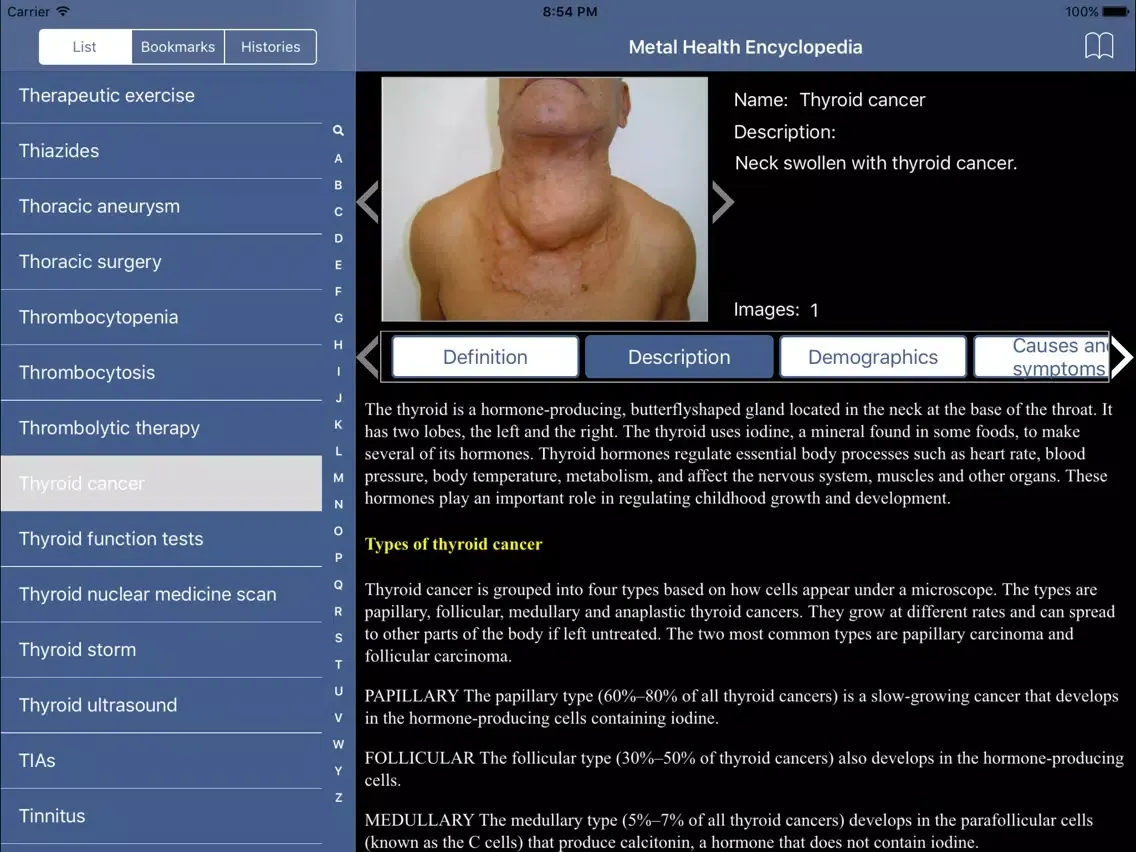Select Therapeutic exercise entry

coord(162,96)
